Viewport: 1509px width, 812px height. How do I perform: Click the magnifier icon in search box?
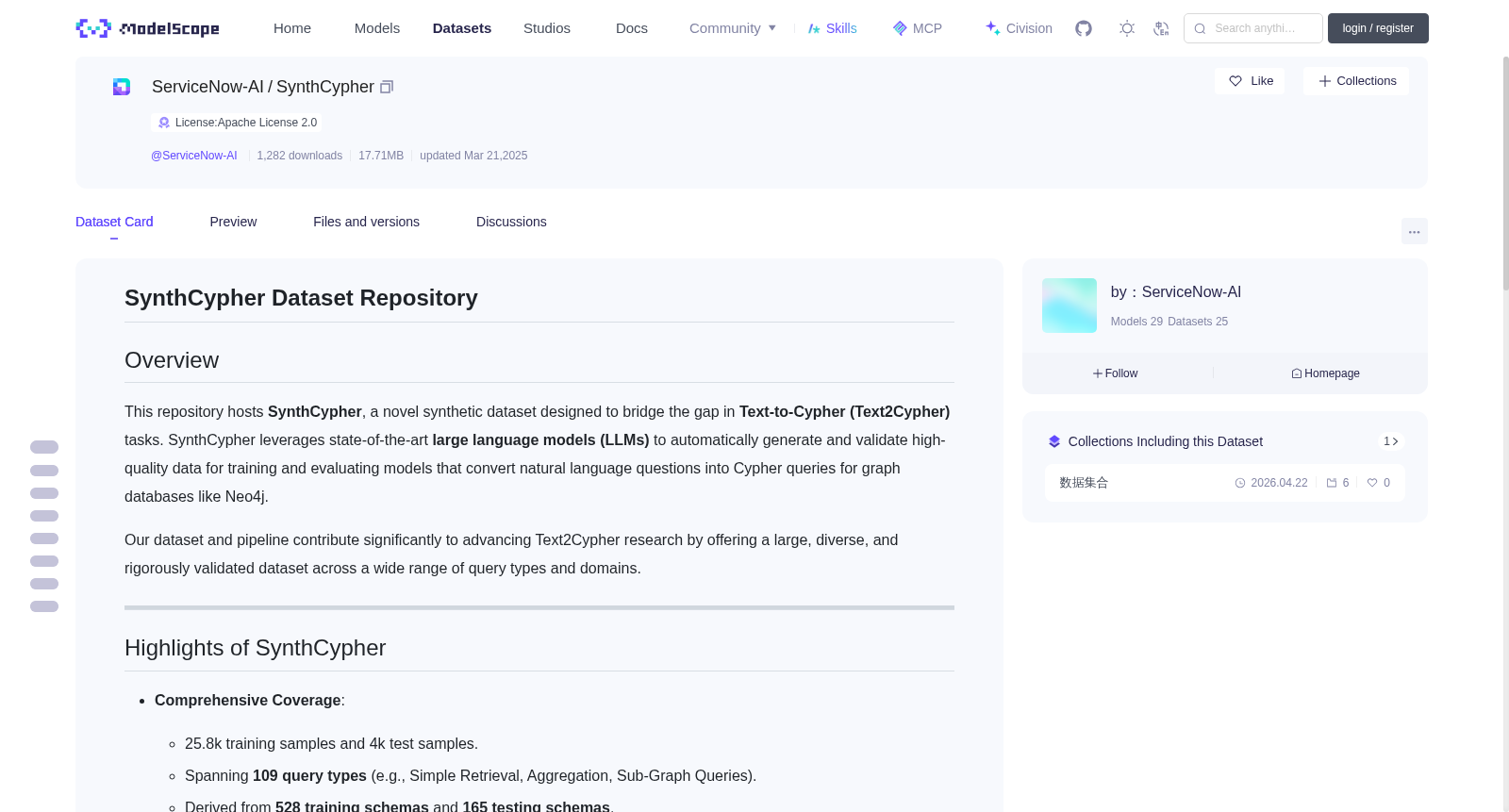pyautogui.click(x=1200, y=28)
